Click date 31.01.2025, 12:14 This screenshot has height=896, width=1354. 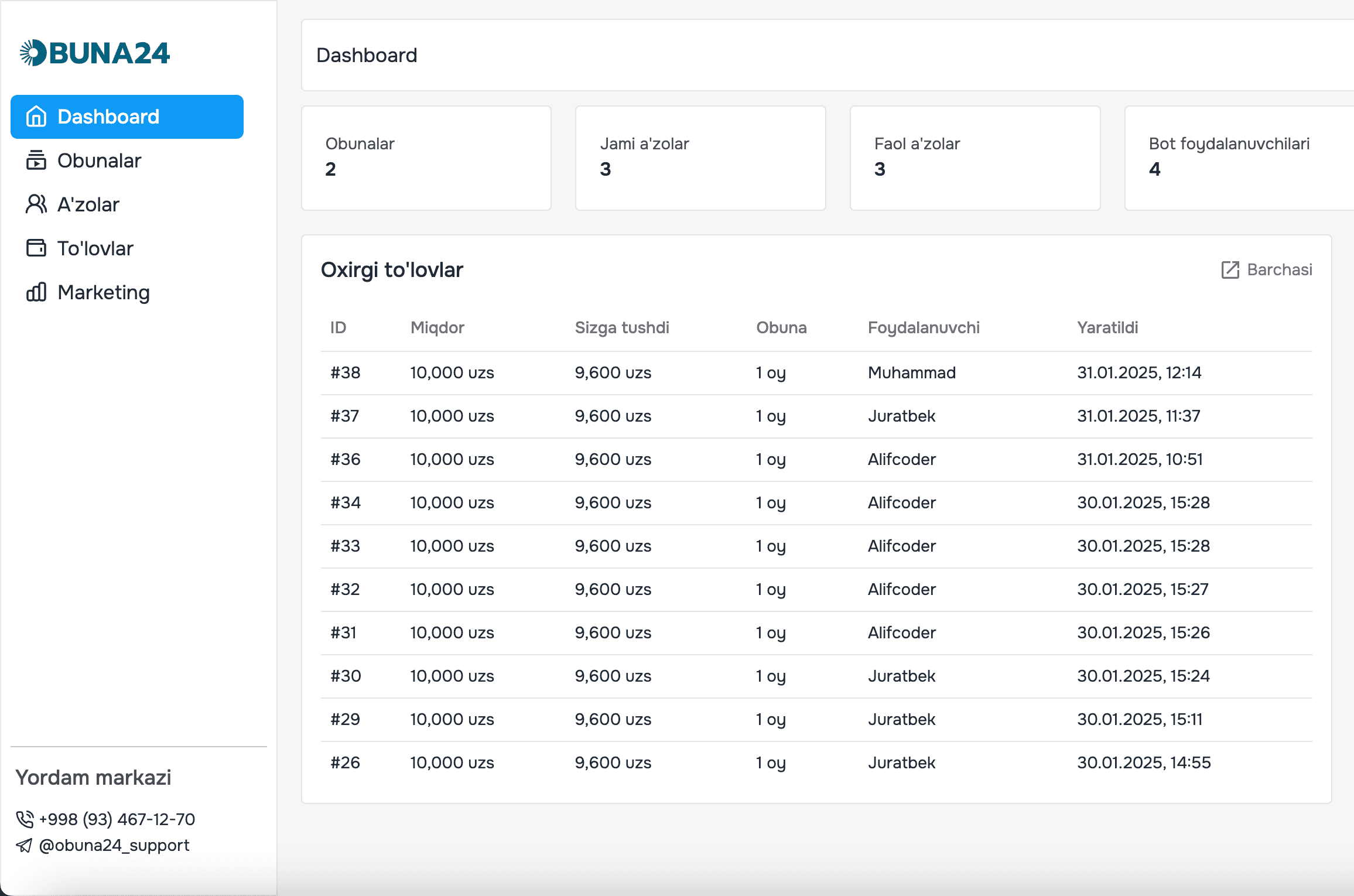tap(1139, 372)
